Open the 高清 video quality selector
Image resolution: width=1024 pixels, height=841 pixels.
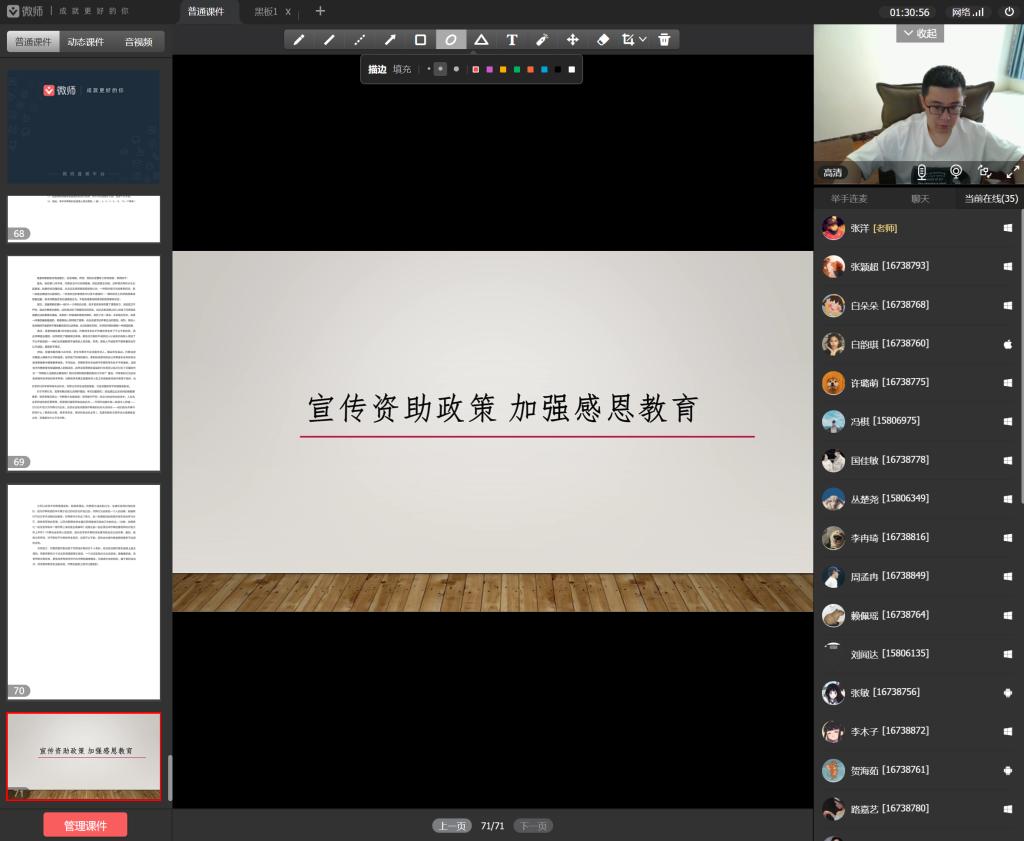tap(832, 173)
